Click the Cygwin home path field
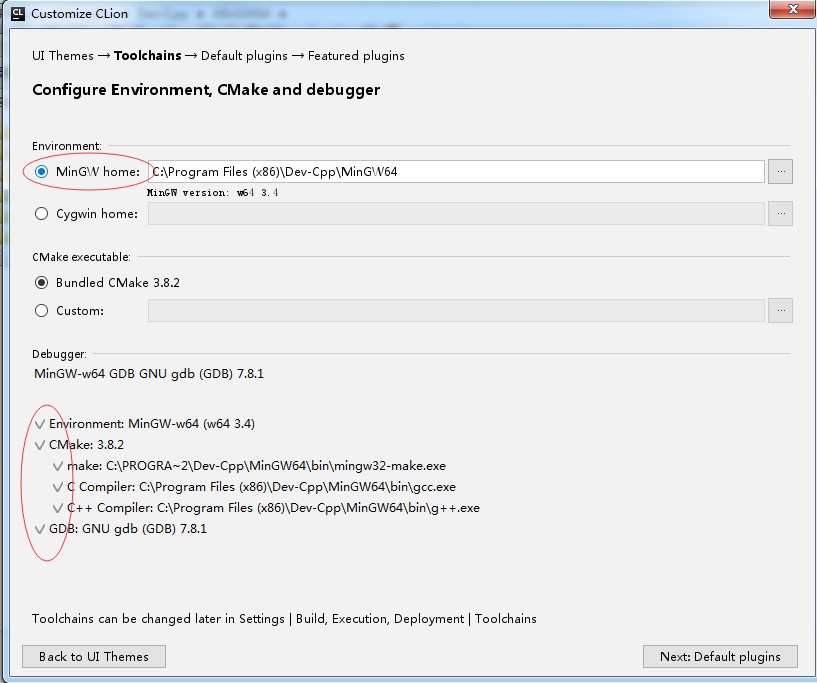Screen dimensions: 817x683 coord(456,214)
